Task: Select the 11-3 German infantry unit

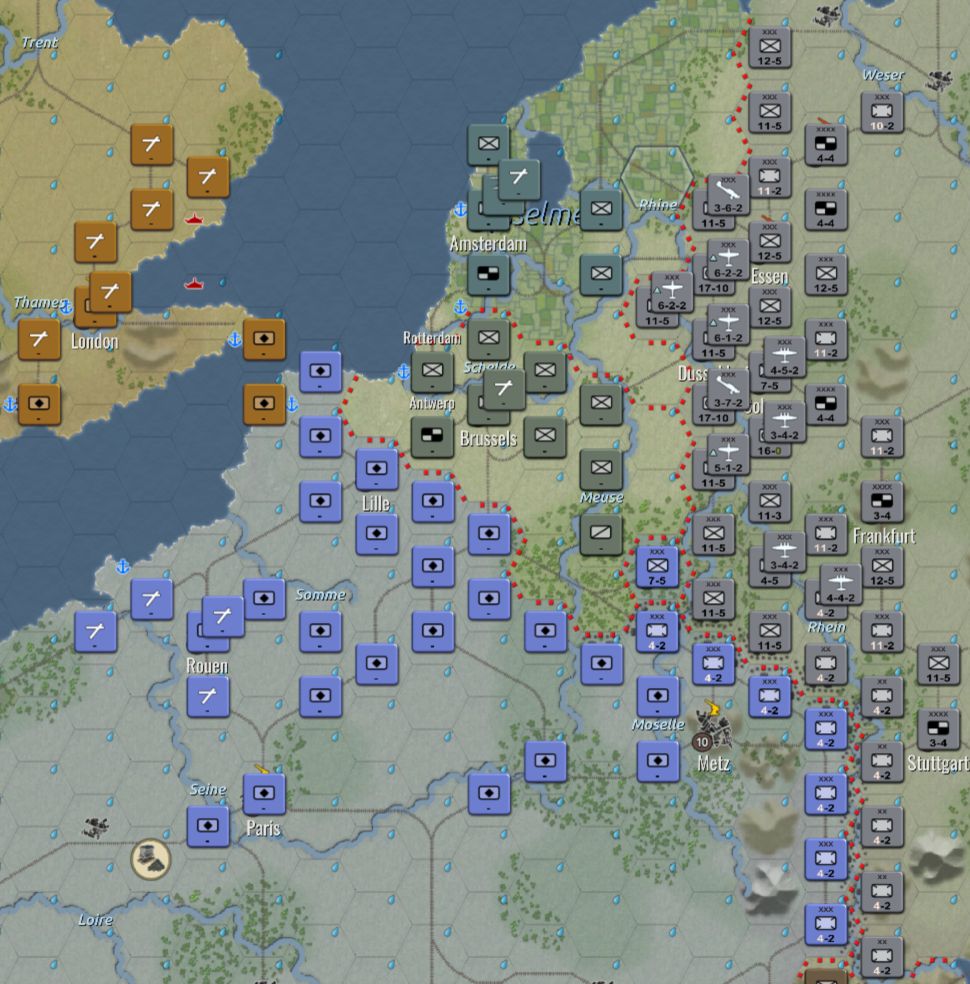Action: pyautogui.click(x=770, y=503)
